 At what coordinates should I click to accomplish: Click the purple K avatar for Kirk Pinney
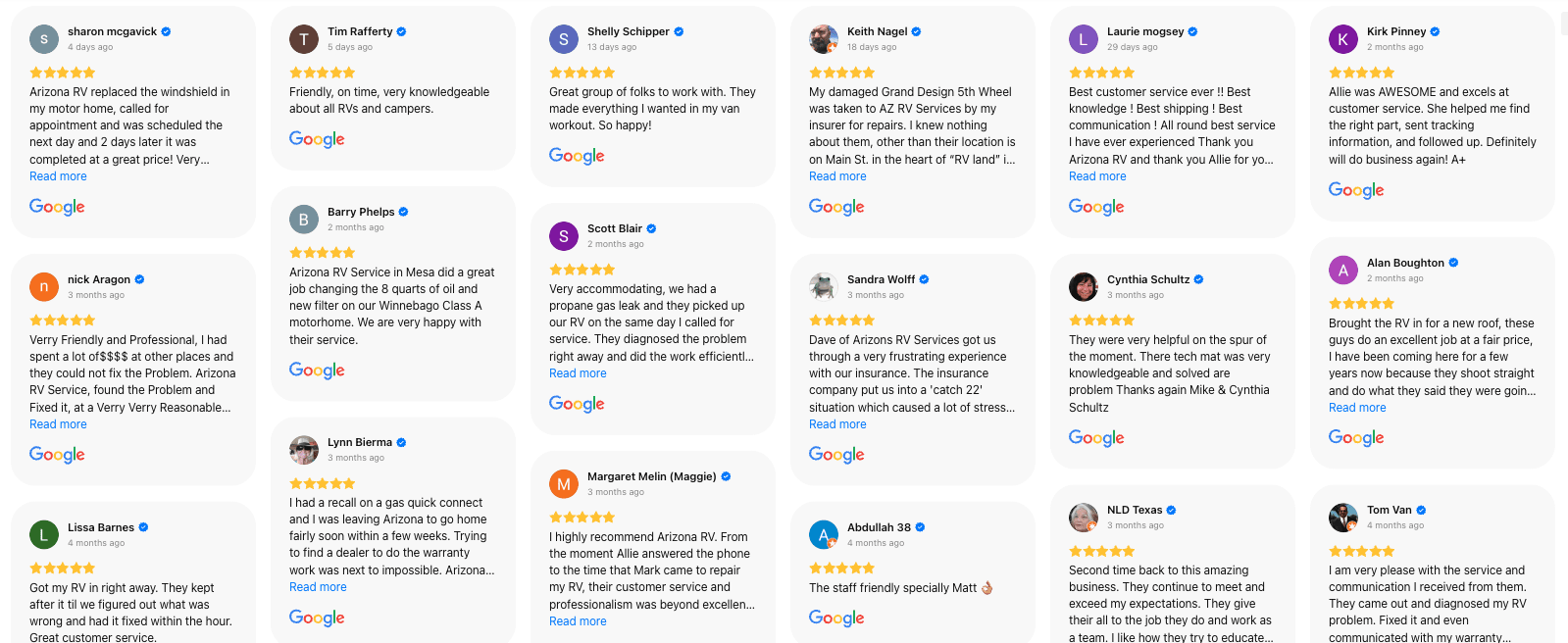click(x=1342, y=39)
